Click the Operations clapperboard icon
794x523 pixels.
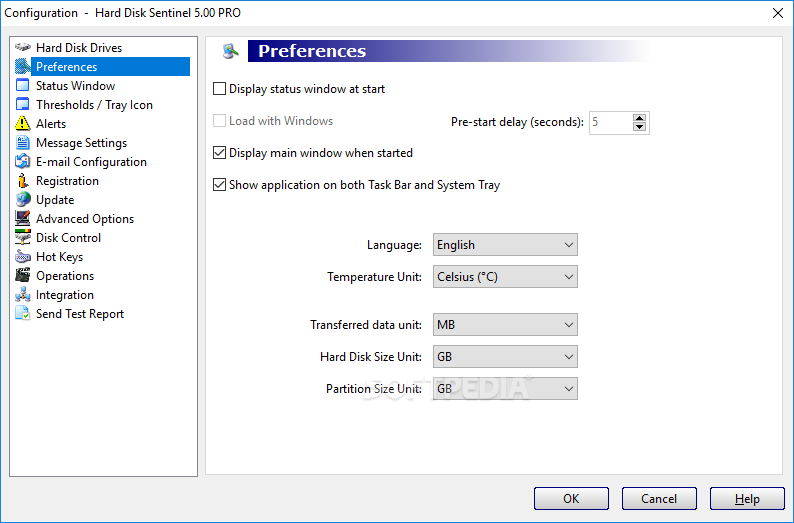pyautogui.click(x=23, y=275)
